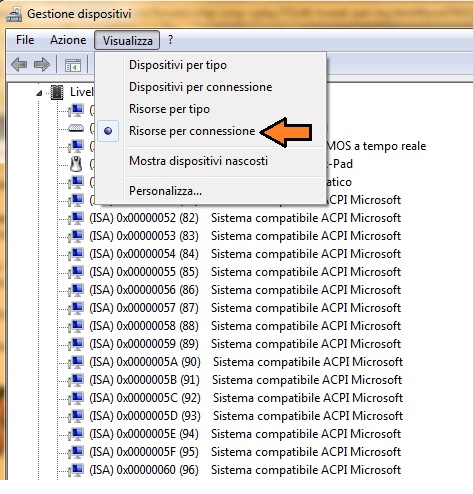
Task: Collapse the root computer tree node
Action: (39, 93)
